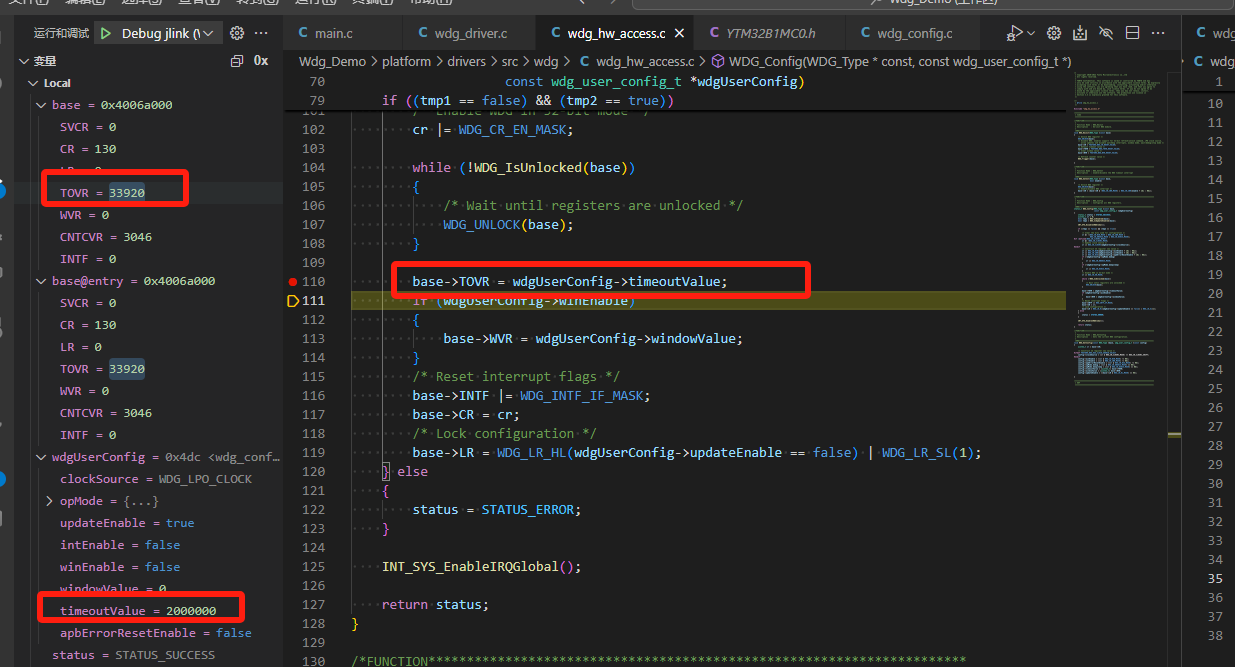Click src in the breadcrumb path

[x=511, y=61]
